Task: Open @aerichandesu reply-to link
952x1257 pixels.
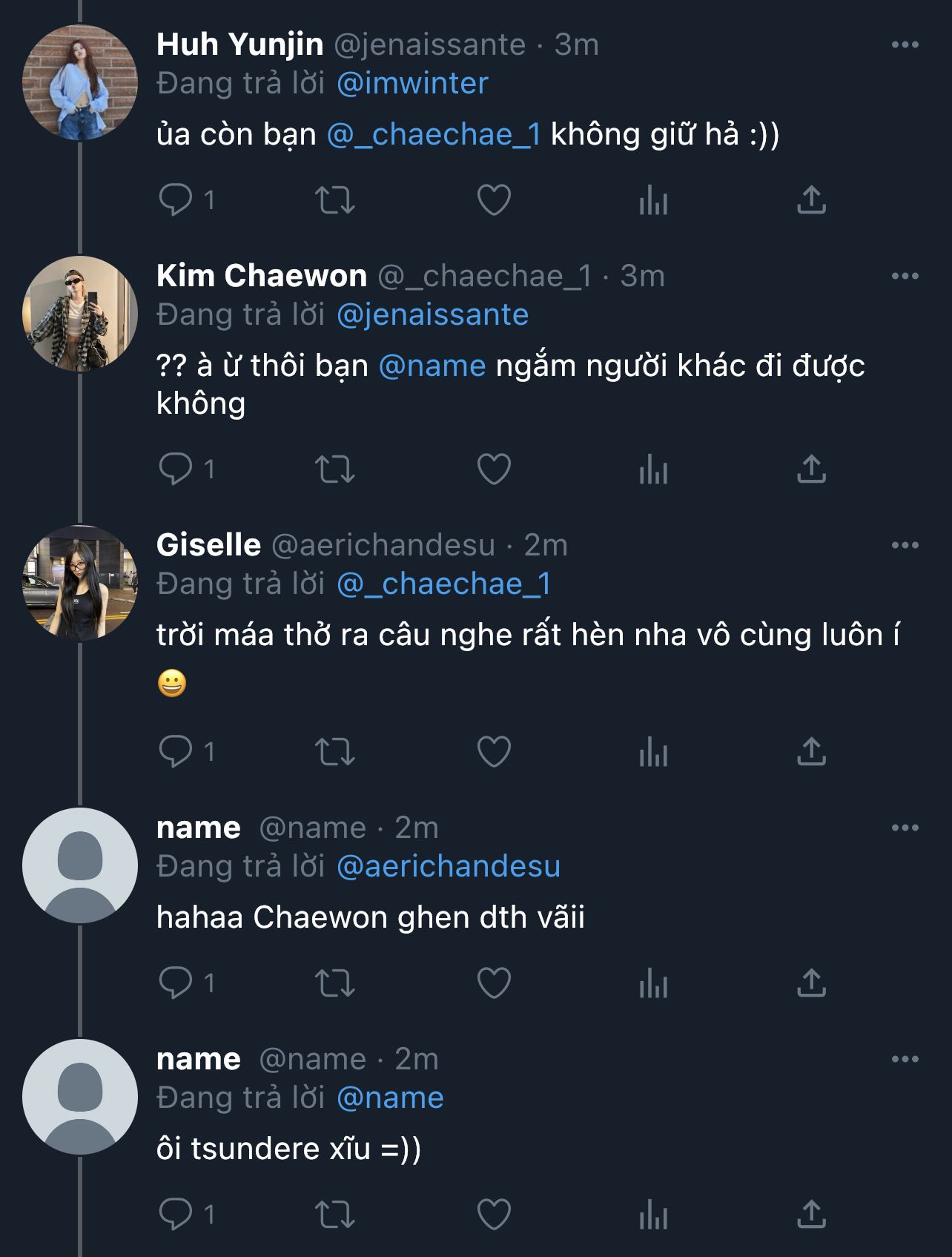Action: [x=448, y=867]
